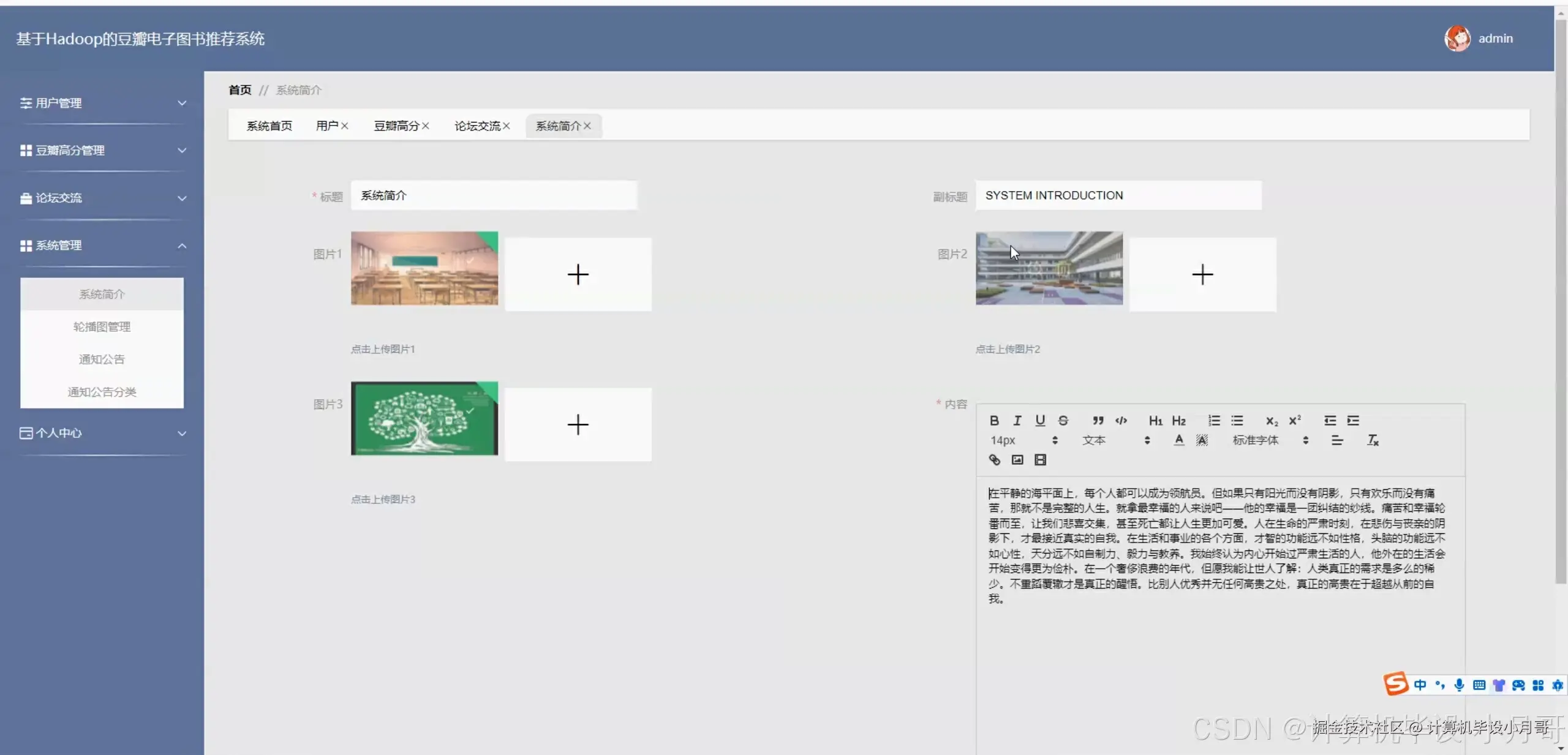
Task: Open the font color picker in editor
Action: (1178, 440)
